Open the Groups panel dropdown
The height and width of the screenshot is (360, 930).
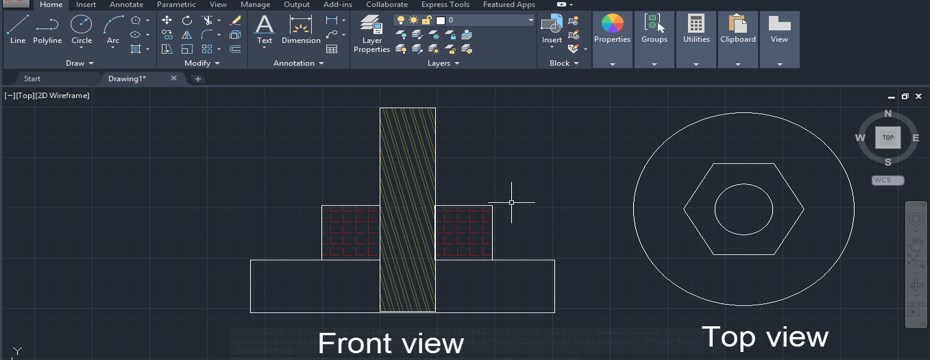point(654,63)
